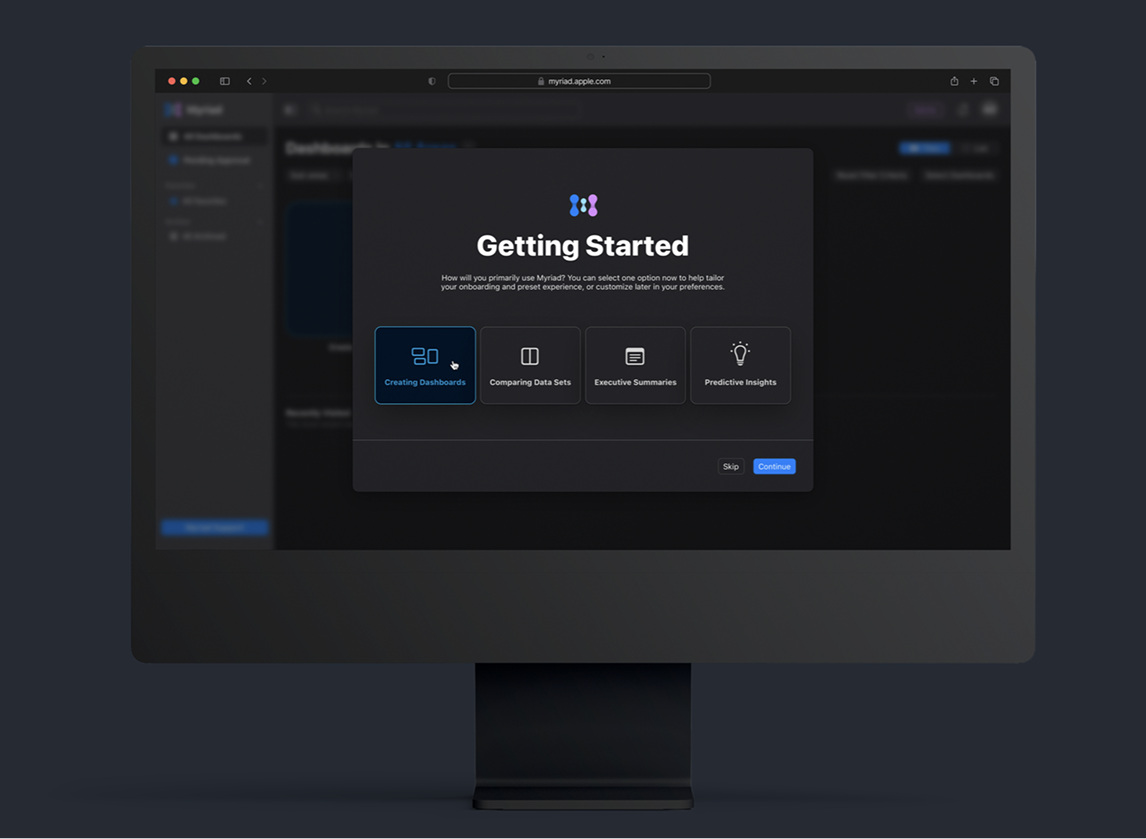The height and width of the screenshot is (839, 1146).
Task: Expand the first collapsed section in the sidebar
Action: pyautogui.click(x=260, y=185)
